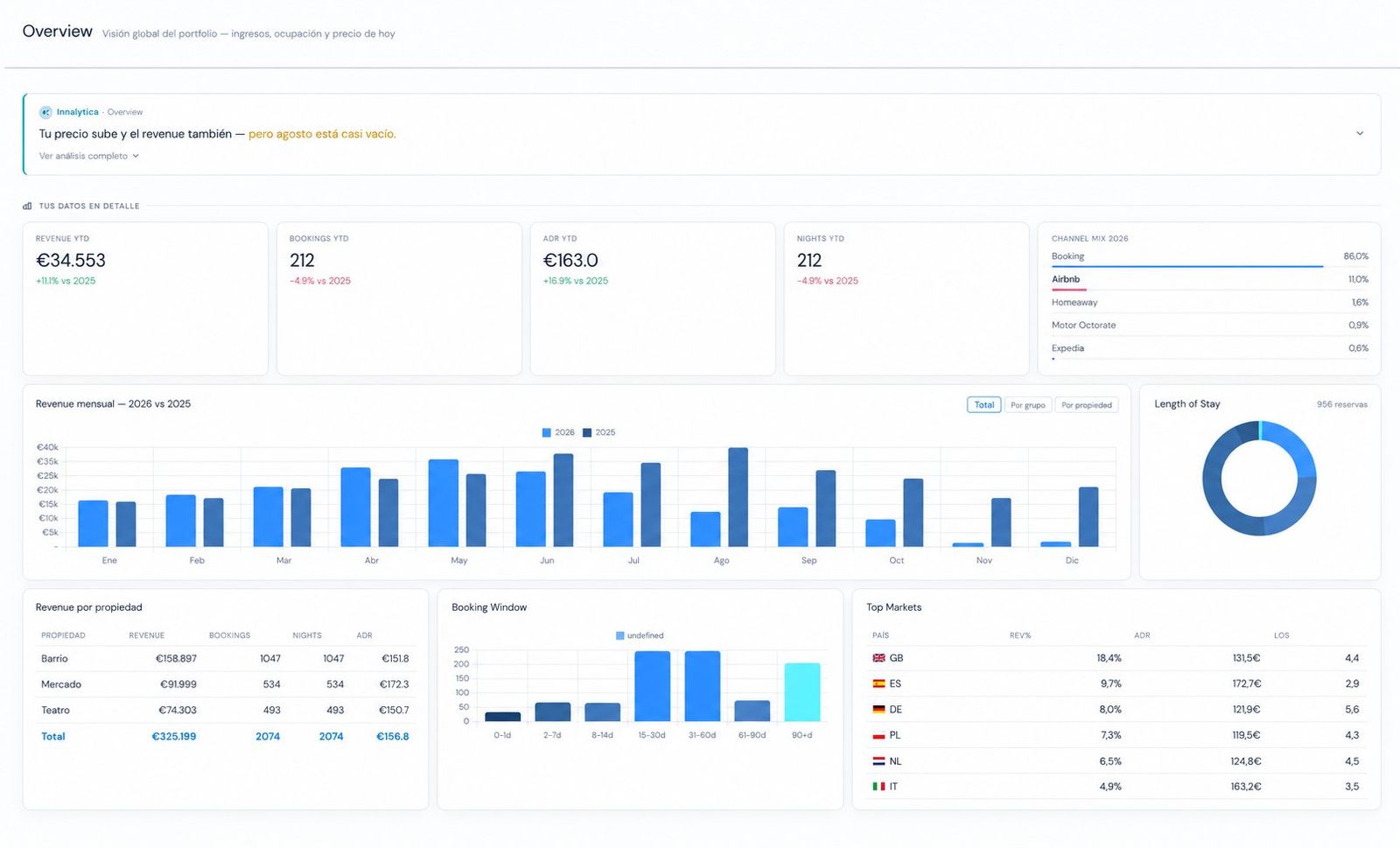Click the Overview page title

(57, 32)
